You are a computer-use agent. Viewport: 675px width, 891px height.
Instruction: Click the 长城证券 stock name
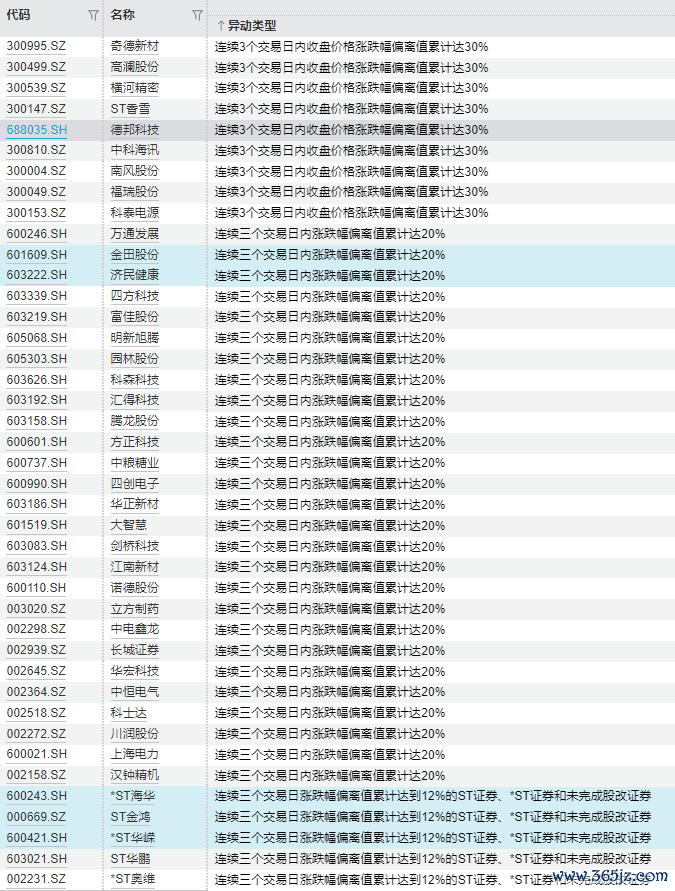[134, 650]
